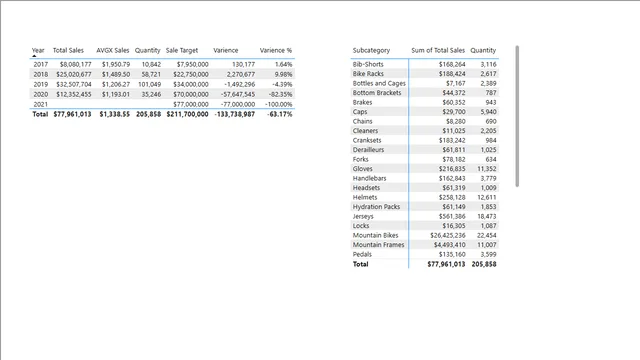Image resolution: width=640 pixels, height=360 pixels.
Task: Select the Bike Racks subcategory row
Action: [424, 73]
